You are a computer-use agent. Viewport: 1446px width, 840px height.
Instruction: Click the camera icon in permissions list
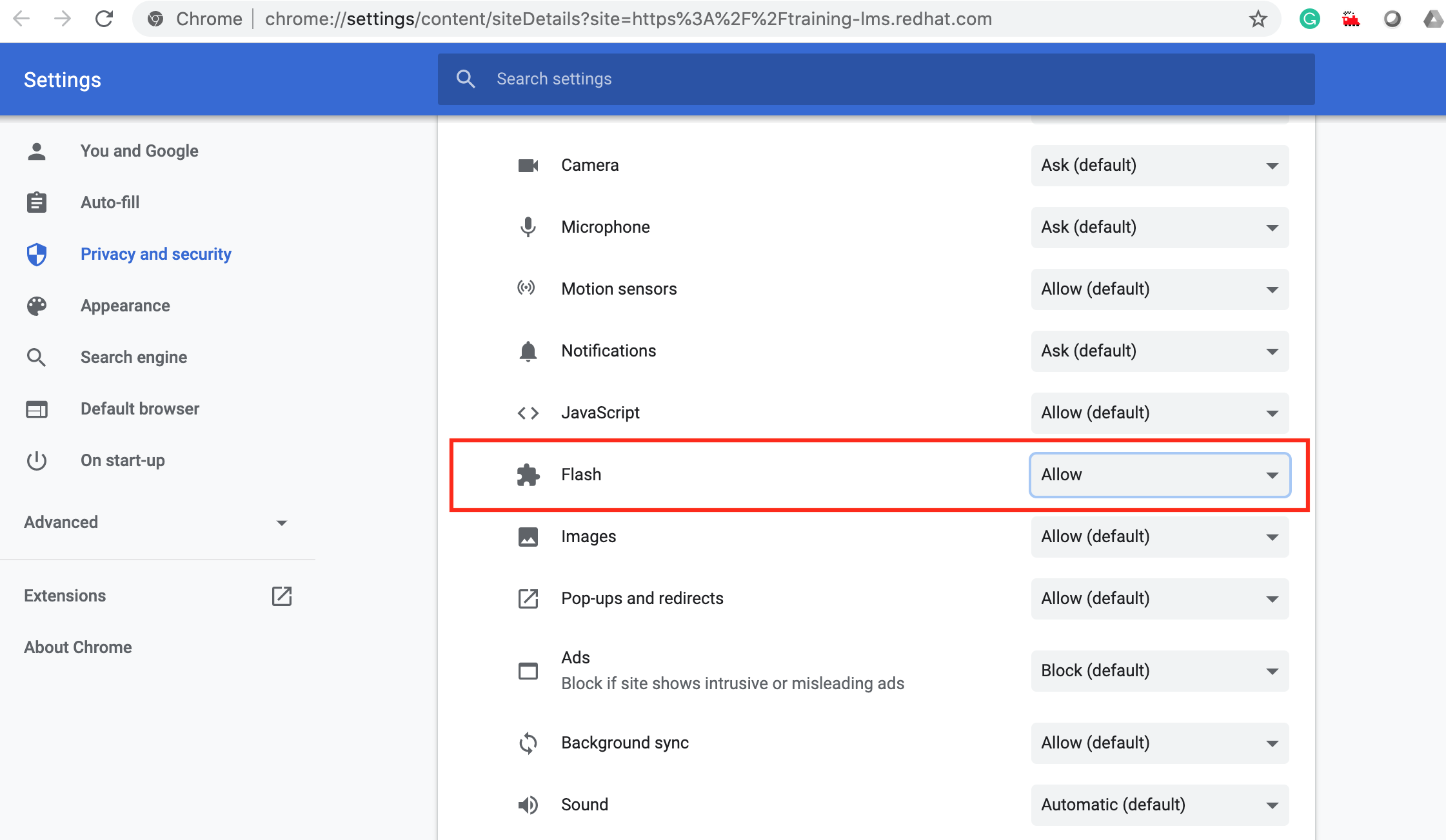click(x=528, y=166)
